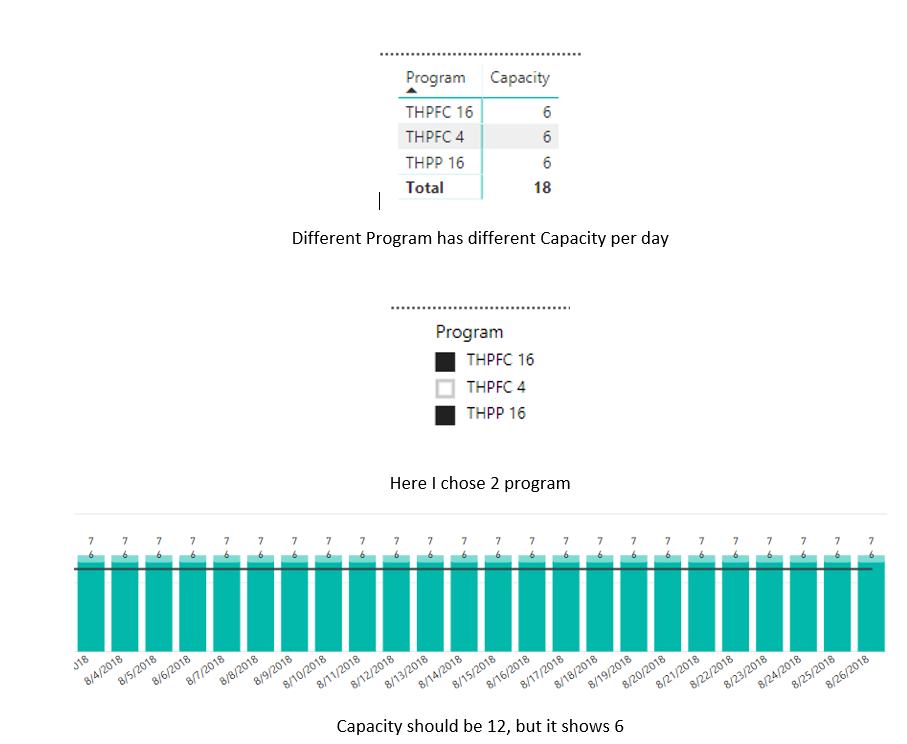Select the bar for 8/20/2018
This screenshot has height=744, width=907.
point(668,603)
